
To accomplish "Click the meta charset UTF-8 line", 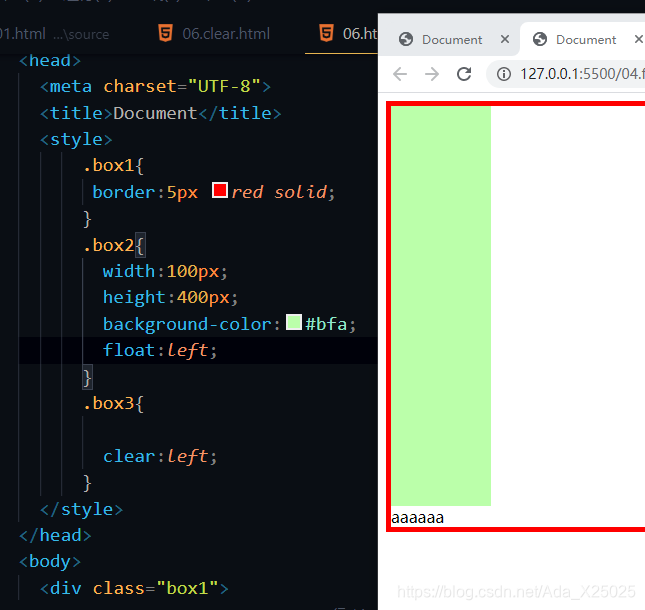I will click(x=155, y=87).
